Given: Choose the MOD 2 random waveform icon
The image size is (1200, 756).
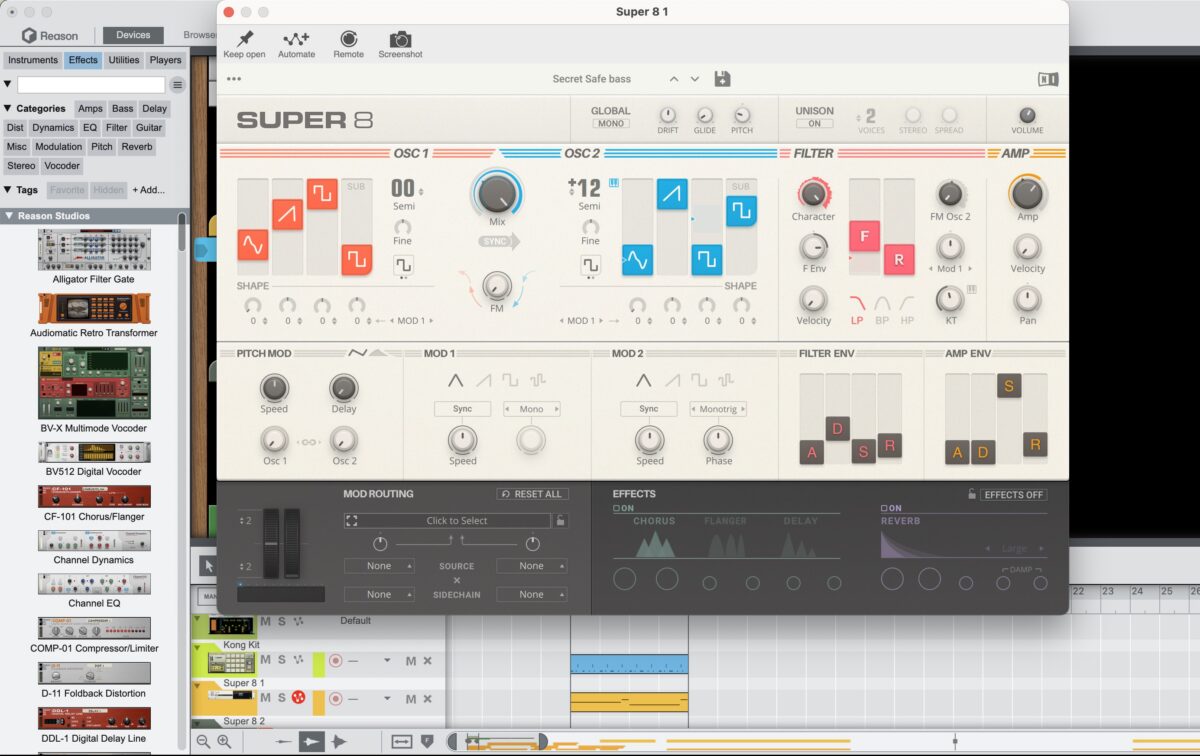Looking at the screenshot, I should [x=726, y=380].
